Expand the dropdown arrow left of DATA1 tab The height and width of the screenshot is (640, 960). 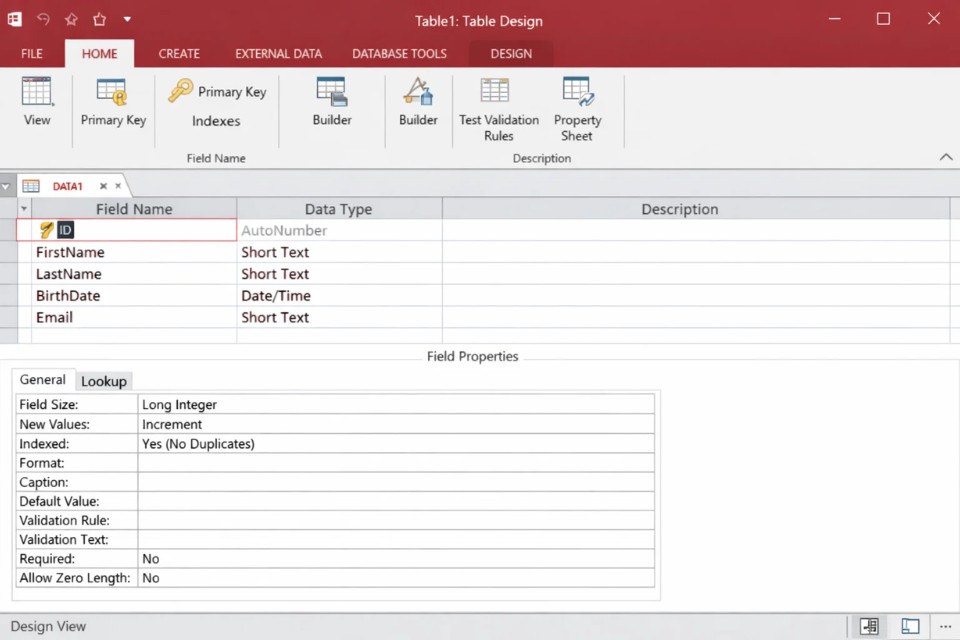pyautogui.click(x=7, y=186)
